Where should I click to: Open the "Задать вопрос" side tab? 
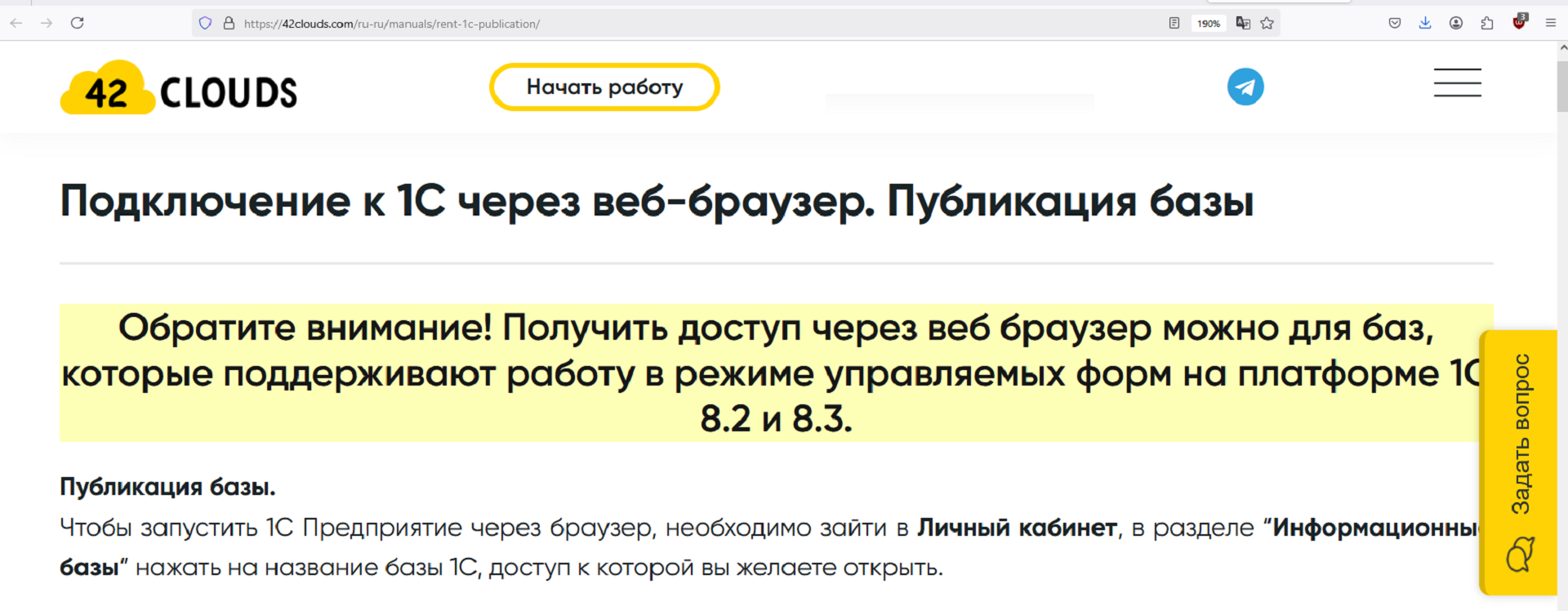click(x=1519, y=462)
